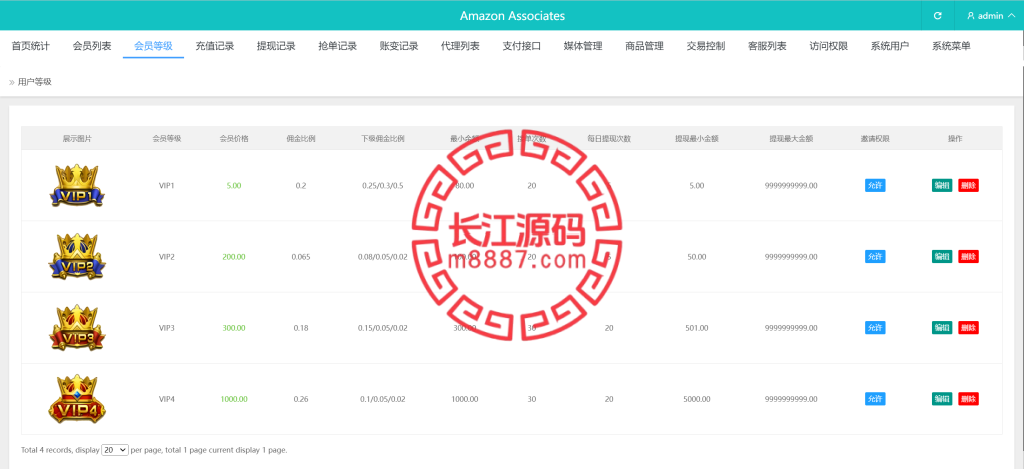
Task: Click the 0.1/0.05/0.02 sub-commission value
Action: pyautogui.click(x=383, y=398)
